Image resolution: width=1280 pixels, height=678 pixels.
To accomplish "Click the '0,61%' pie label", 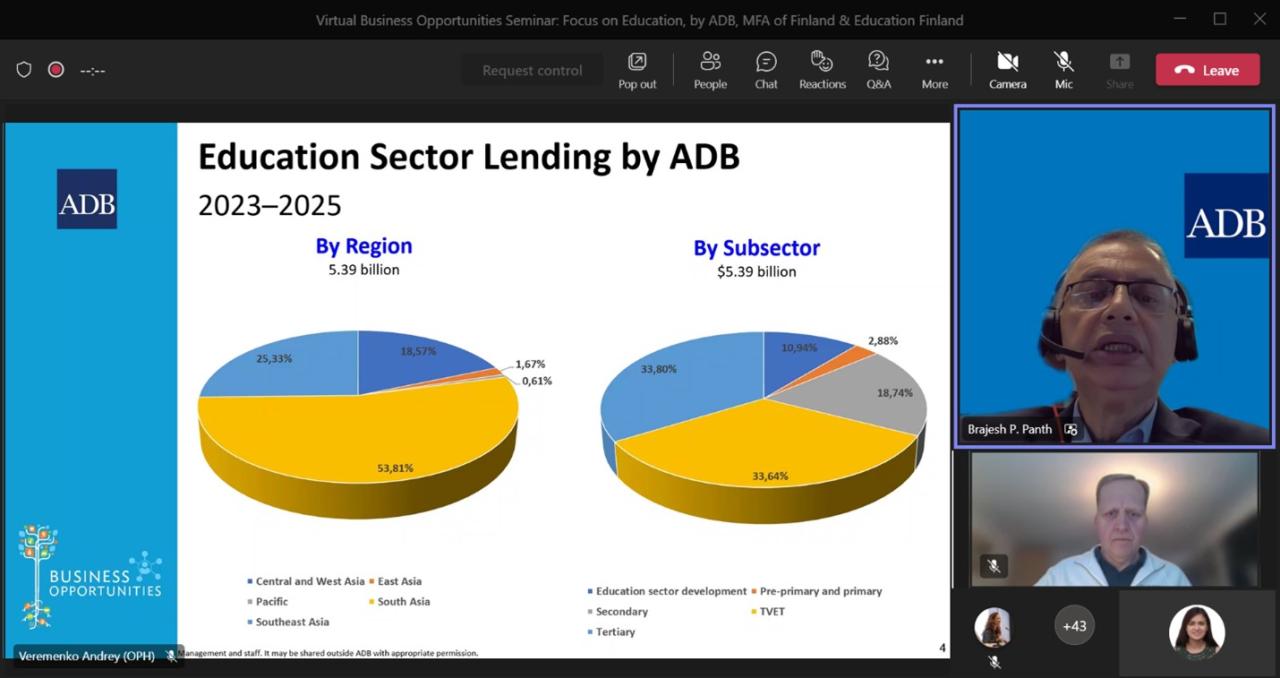I will click(x=536, y=381).
